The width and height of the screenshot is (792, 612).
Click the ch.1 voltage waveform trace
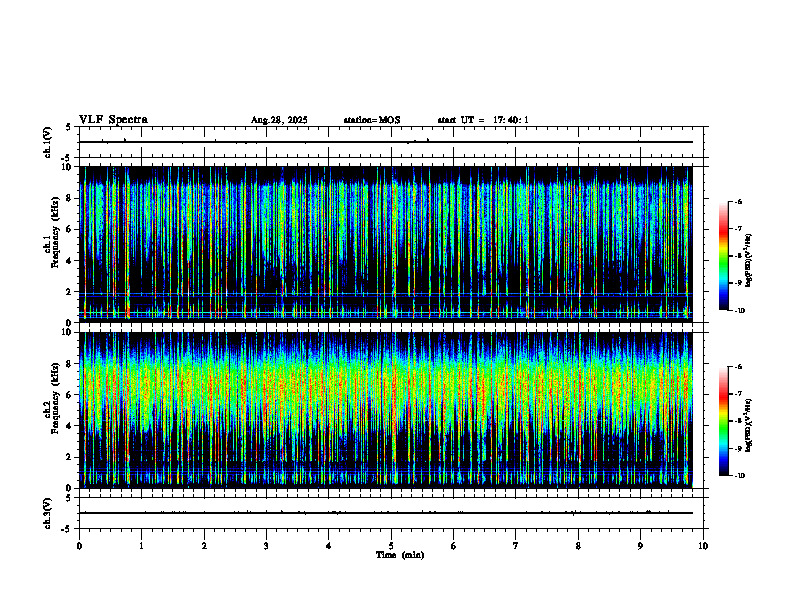386,142
